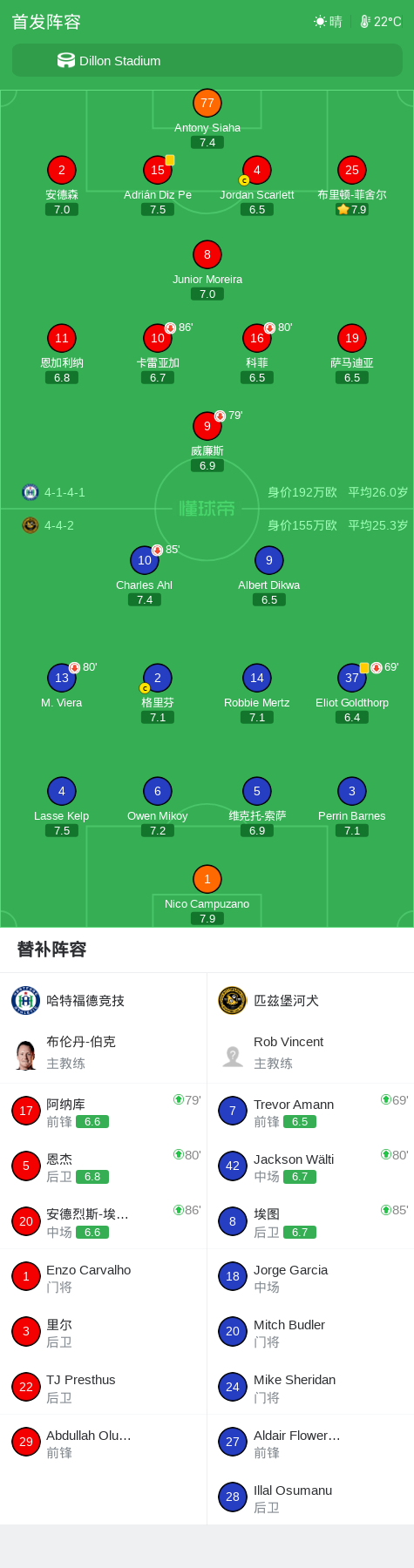The height and width of the screenshot is (1568, 414).
Task: Open Pittsburgh Riverhounds team badge in substitutes
Action: pos(233,1000)
